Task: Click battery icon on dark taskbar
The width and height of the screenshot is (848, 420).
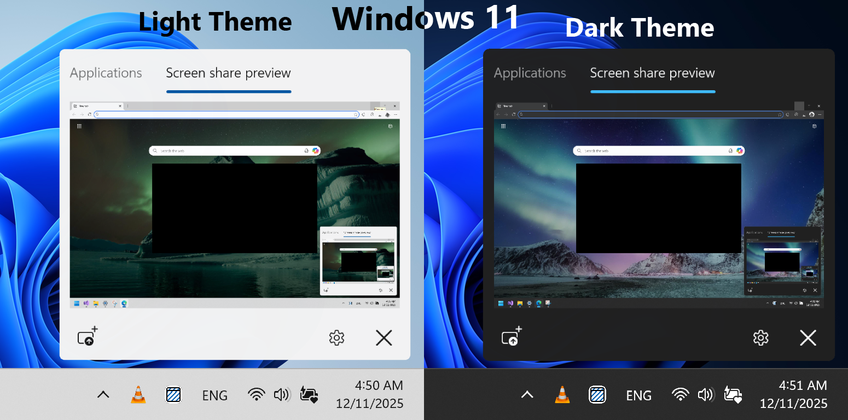Action: pyautogui.click(x=732, y=395)
